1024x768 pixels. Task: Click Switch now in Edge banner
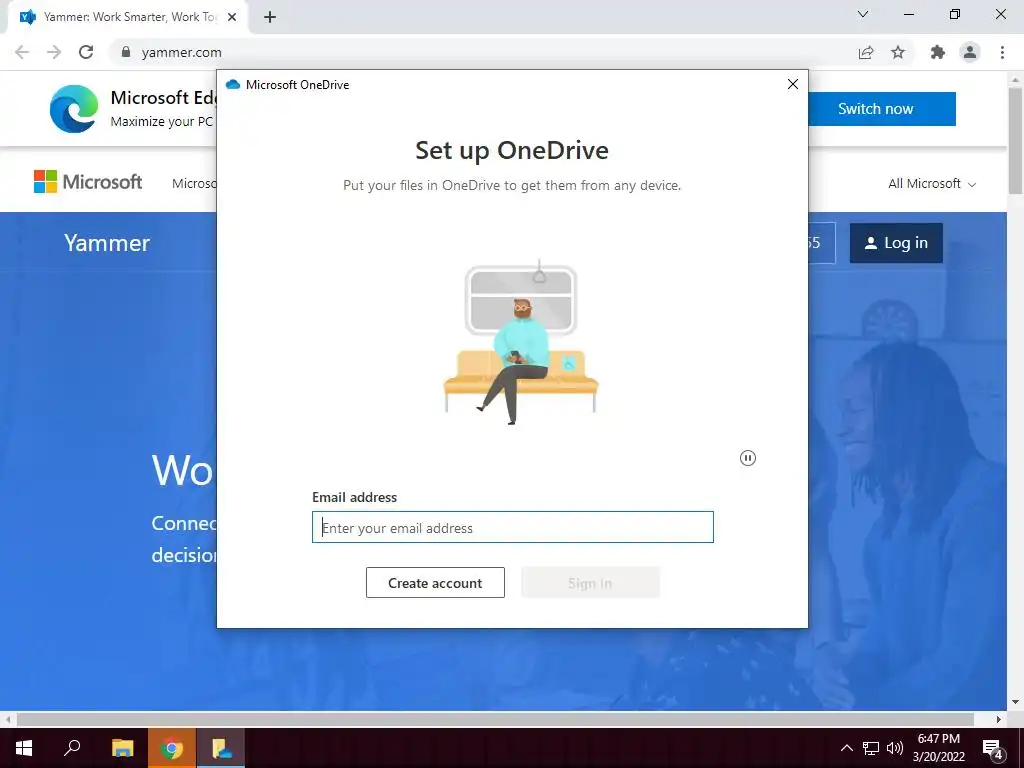[x=876, y=108]
